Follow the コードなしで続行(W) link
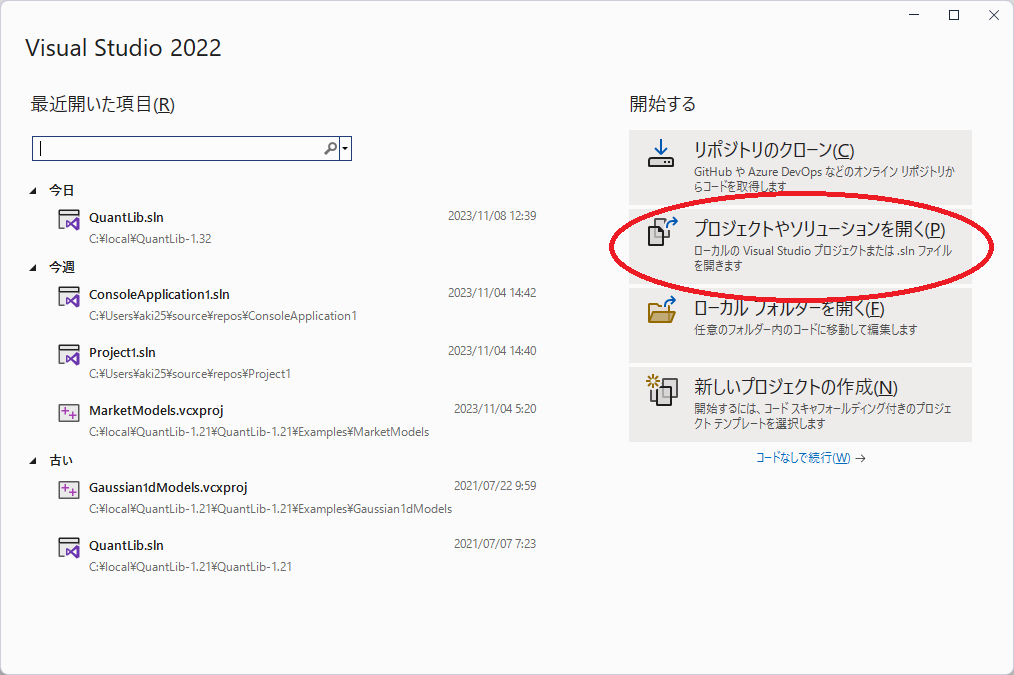 pyautogui.click(x=803, y=458)
